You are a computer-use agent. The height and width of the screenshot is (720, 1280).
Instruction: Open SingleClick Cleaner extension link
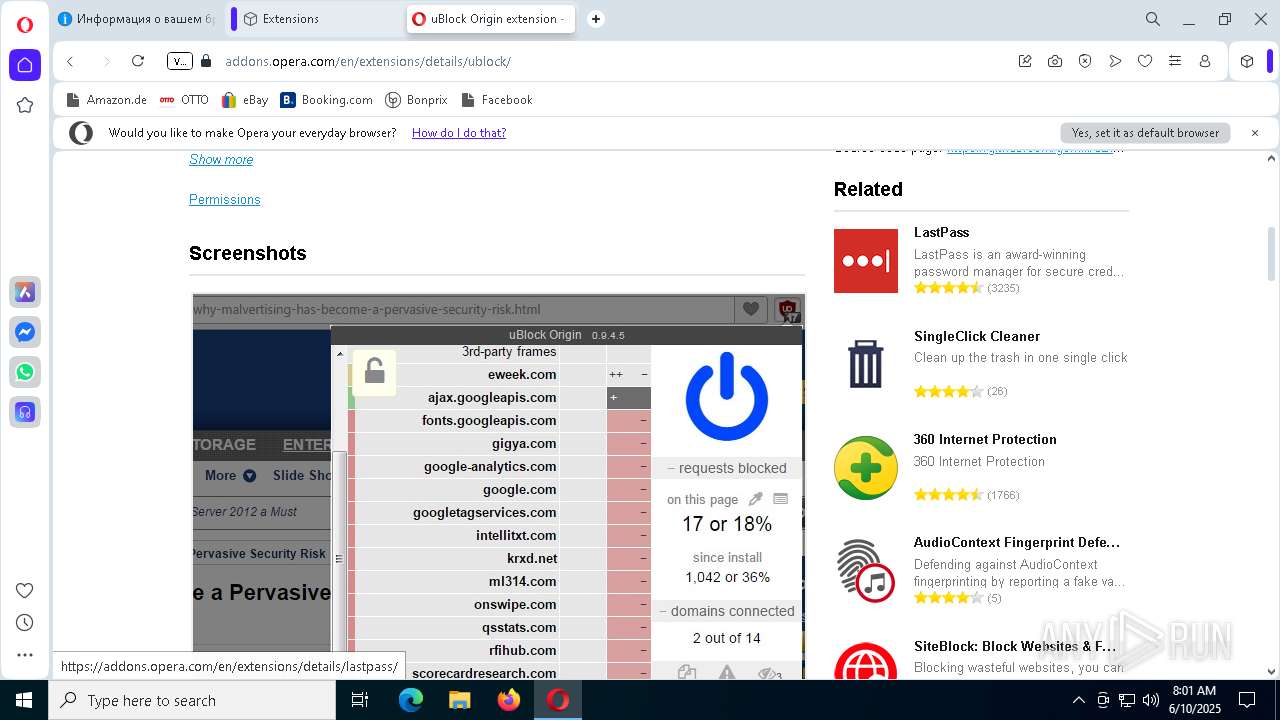[x=977, y=337]
